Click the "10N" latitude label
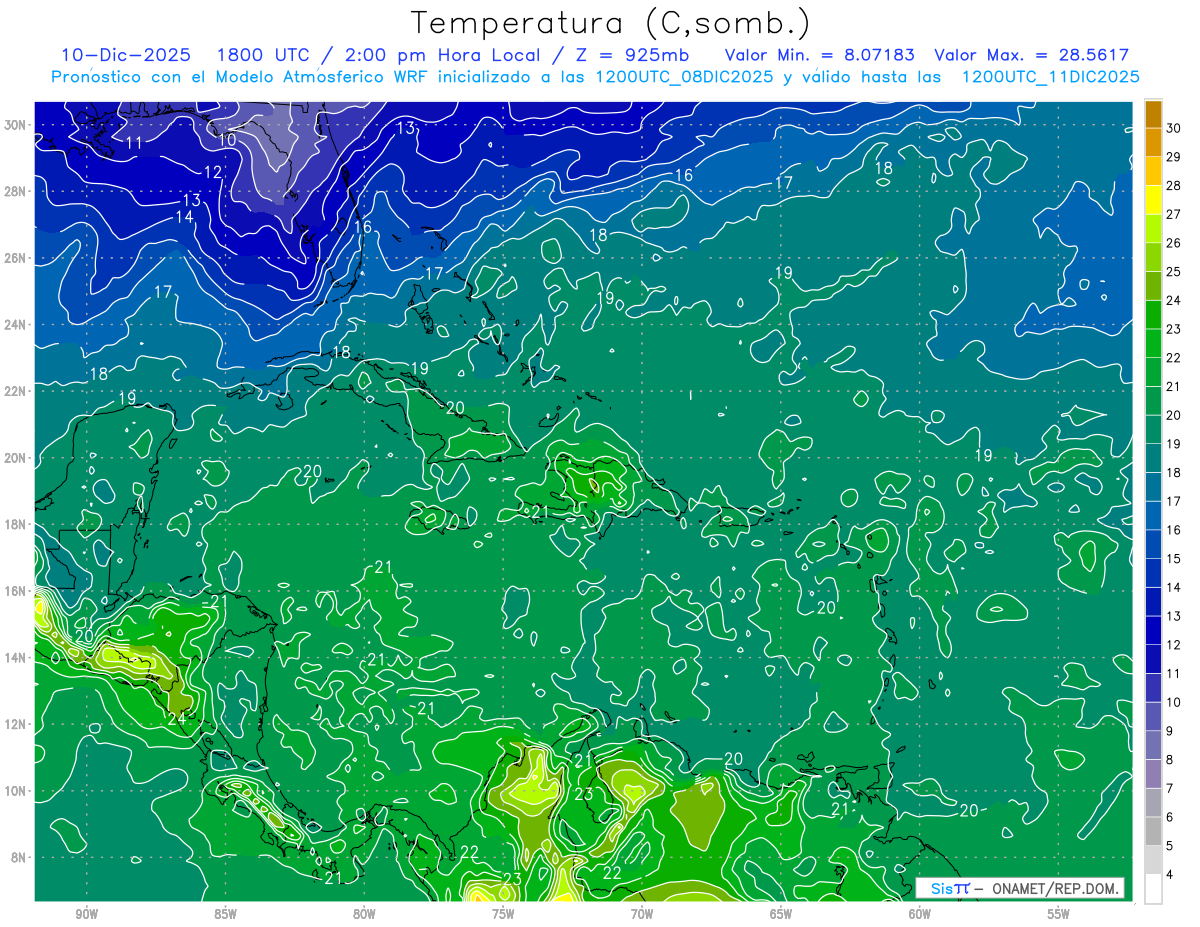Viewport: 1200px width, 927px height. pos(17,791)
